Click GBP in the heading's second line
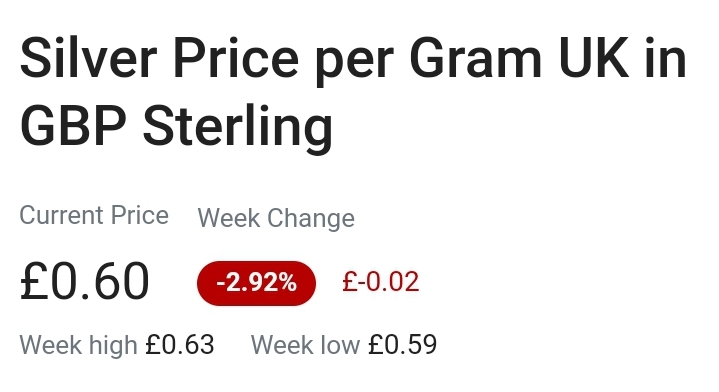719x392 pixels. point(73,126)
